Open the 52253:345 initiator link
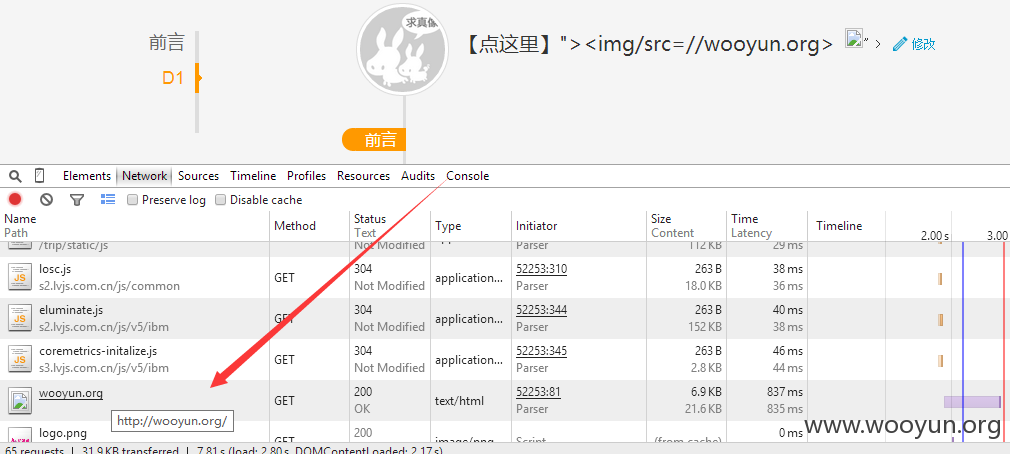Screen dimensions: 1010x454 pos(541,352)
